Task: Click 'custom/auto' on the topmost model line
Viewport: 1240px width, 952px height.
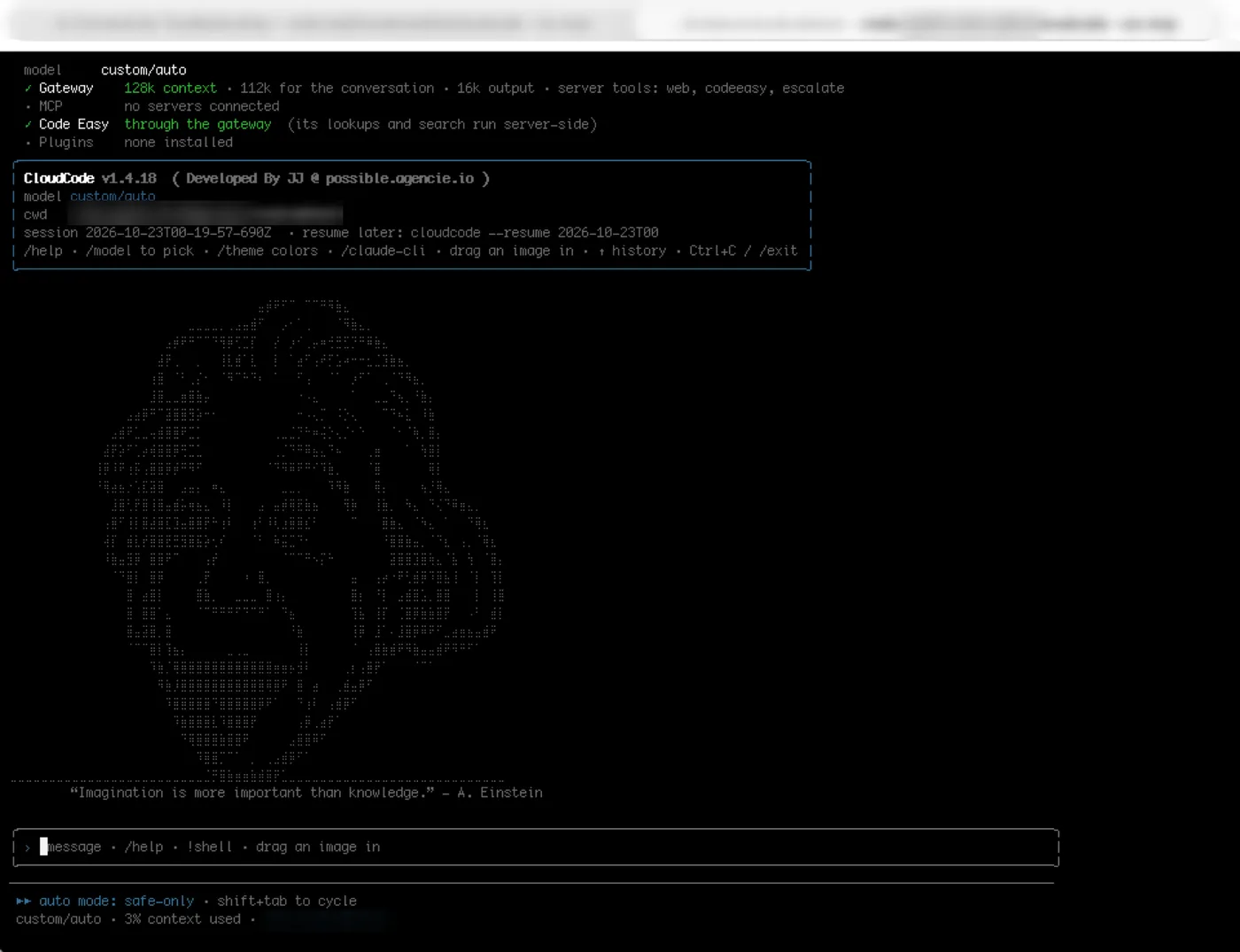Action: coord(143,70)
